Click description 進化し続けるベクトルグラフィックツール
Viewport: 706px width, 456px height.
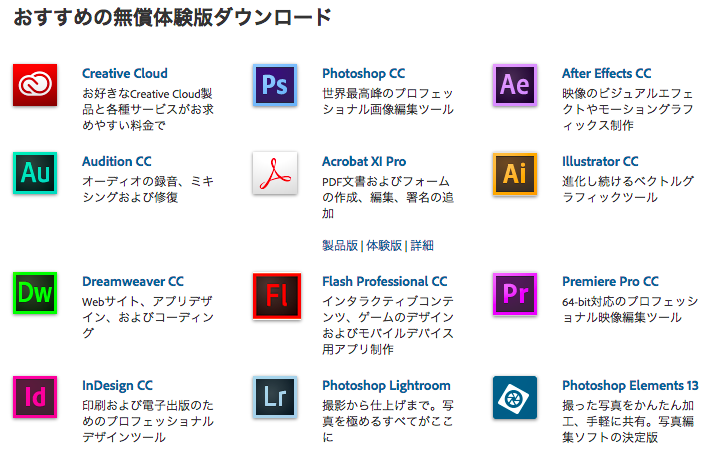(x=628, y=189)
